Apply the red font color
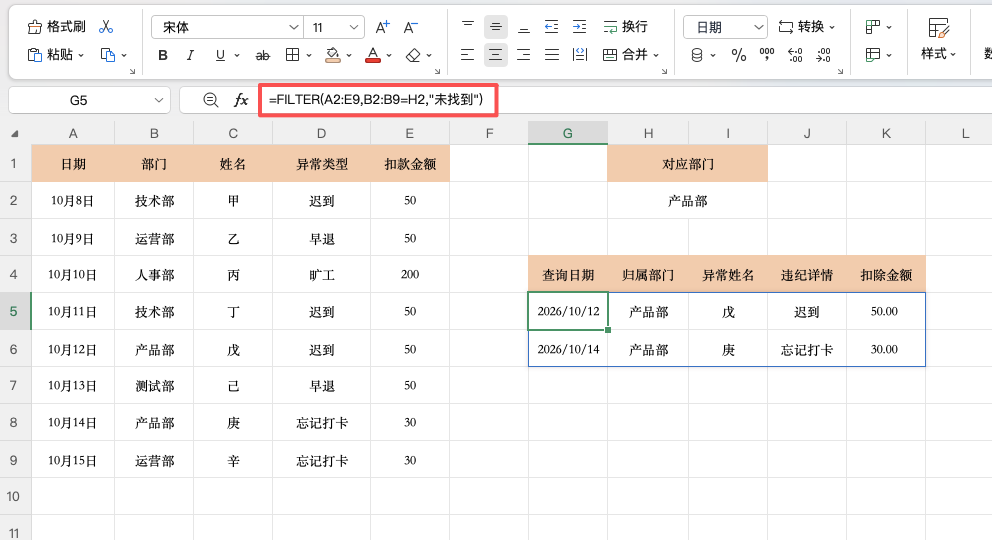This screenshot has height=540, width=992. pos(373,56)
